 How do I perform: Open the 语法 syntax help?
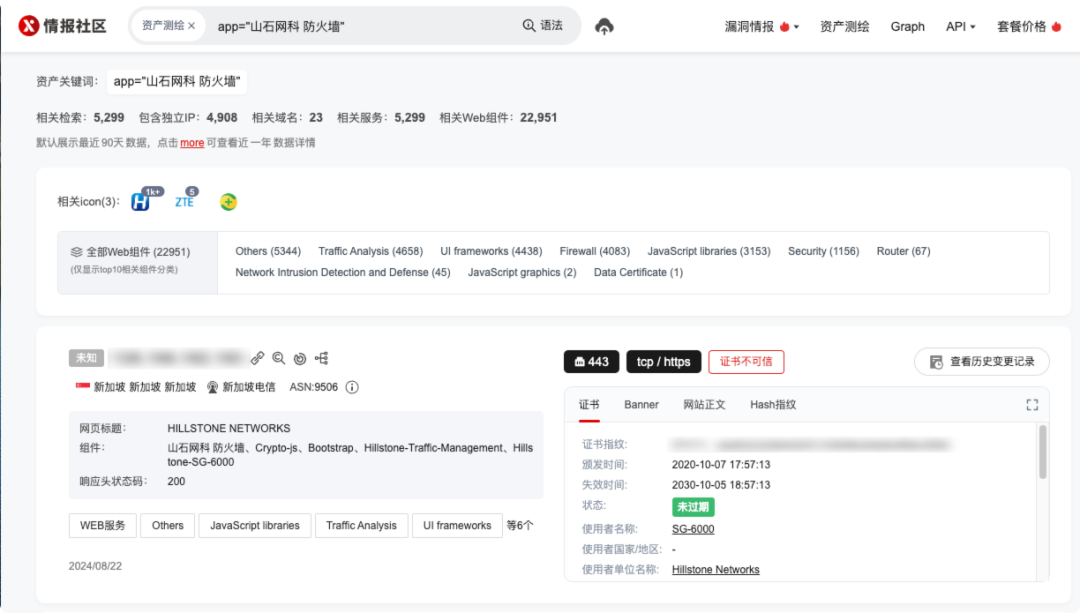(x=543, y=25)
